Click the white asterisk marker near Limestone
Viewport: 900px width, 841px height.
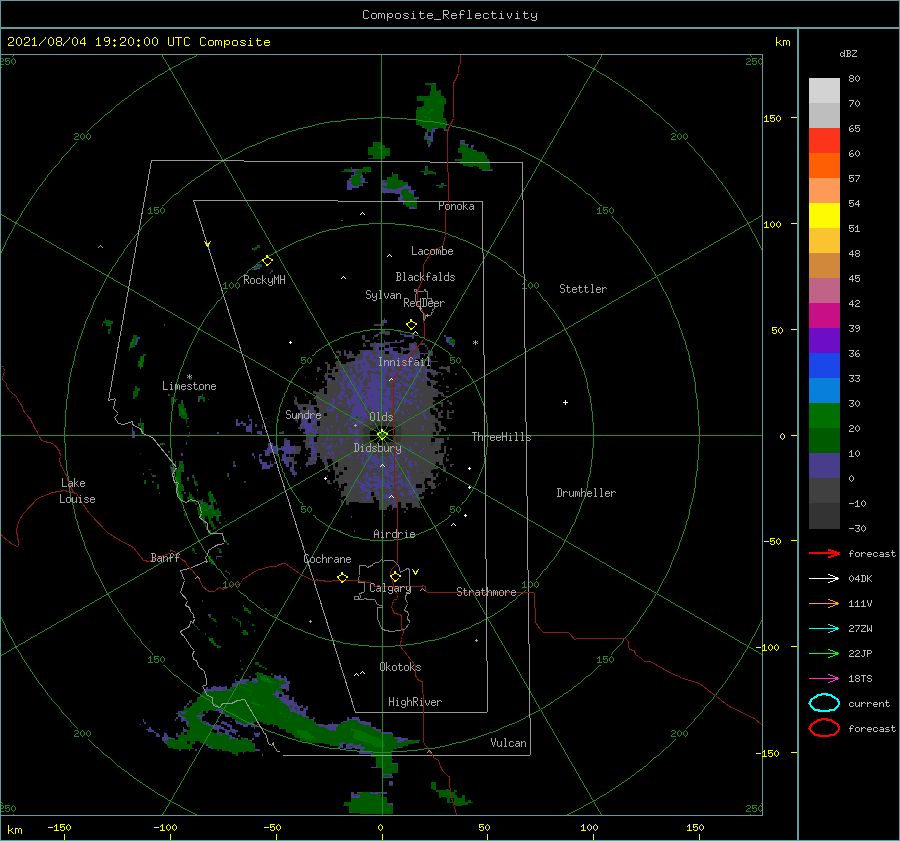click(x=189, y=377)
